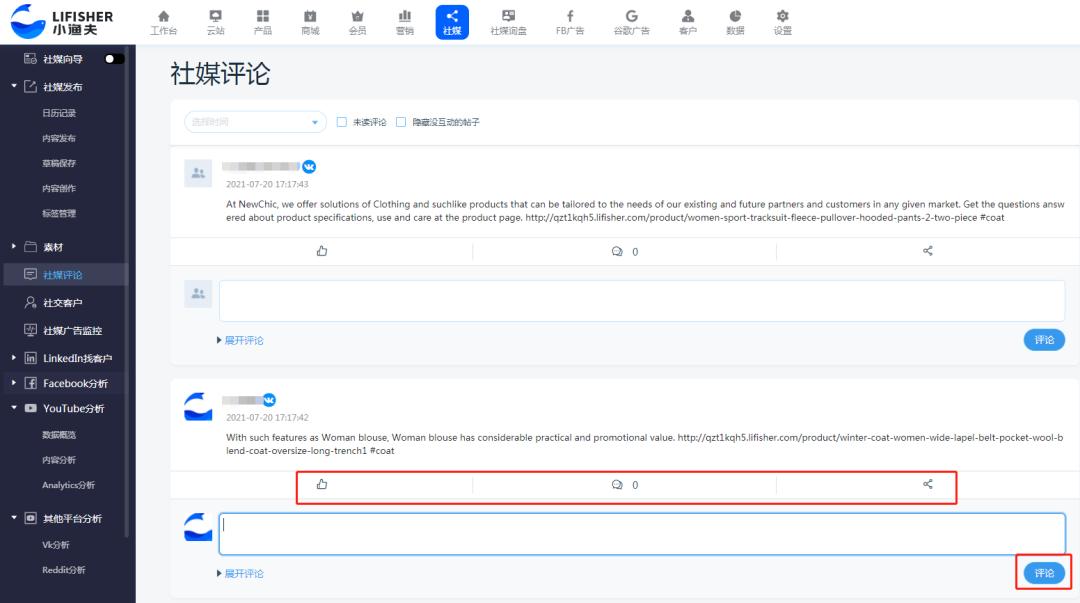Click comment bubble icon on Woman blouse post
Viewport: 1080px width, 603px height.
click(617, 485)
